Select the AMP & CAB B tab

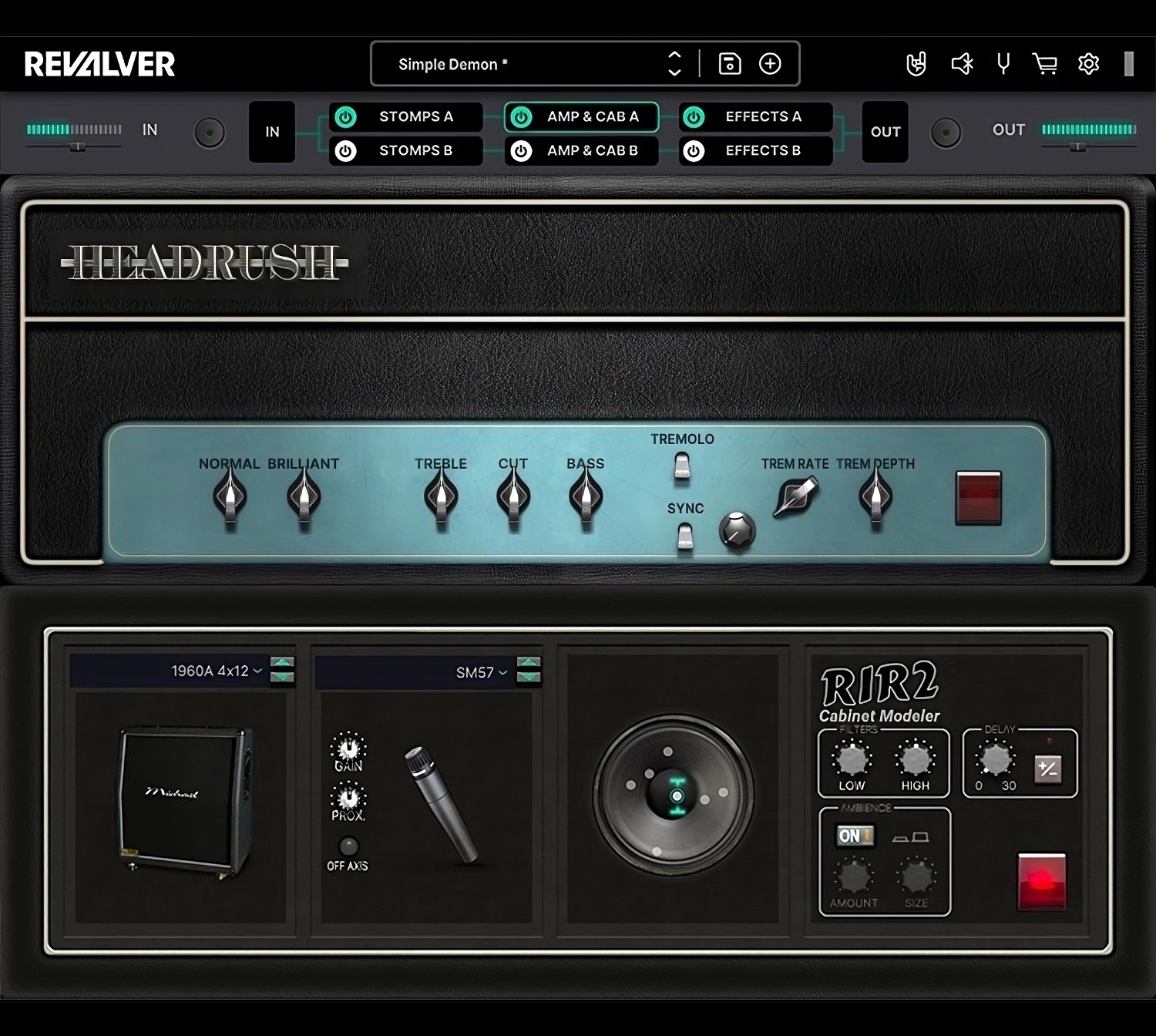coord(593,151)
